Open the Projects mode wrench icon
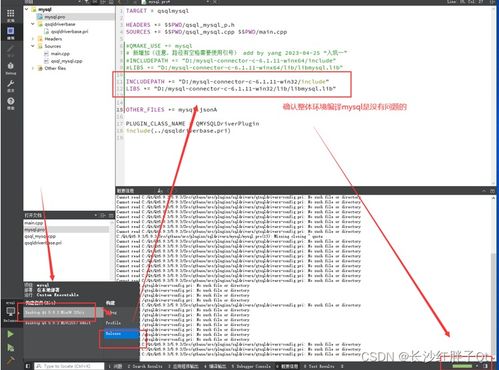Screen dimensions: 499x370 pos(11,84)
